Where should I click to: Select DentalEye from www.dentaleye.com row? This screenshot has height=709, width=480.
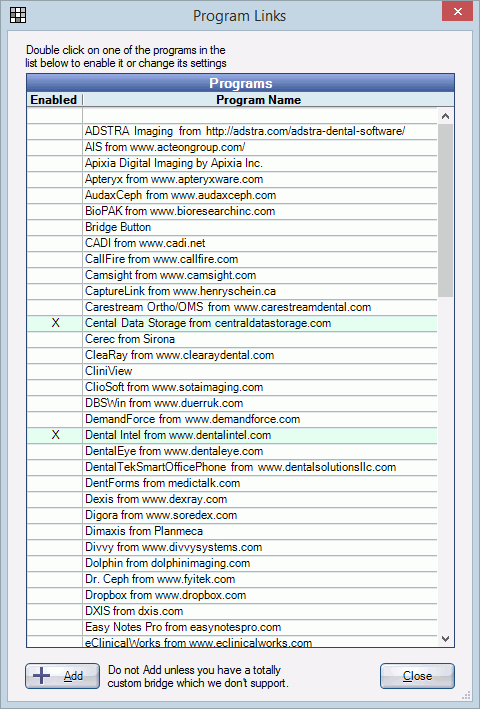pos(232,451)
